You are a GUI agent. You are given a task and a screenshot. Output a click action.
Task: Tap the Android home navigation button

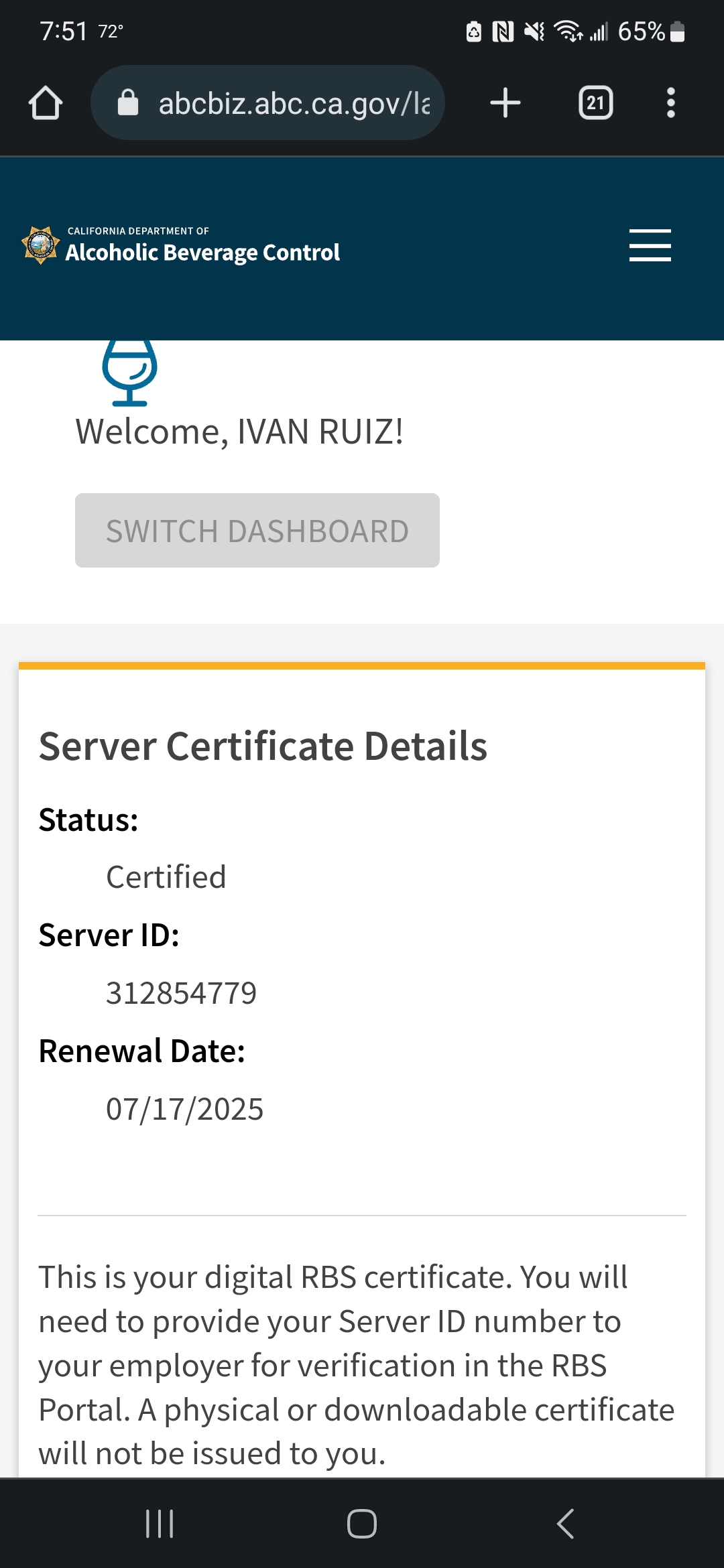click(362, 1523)
